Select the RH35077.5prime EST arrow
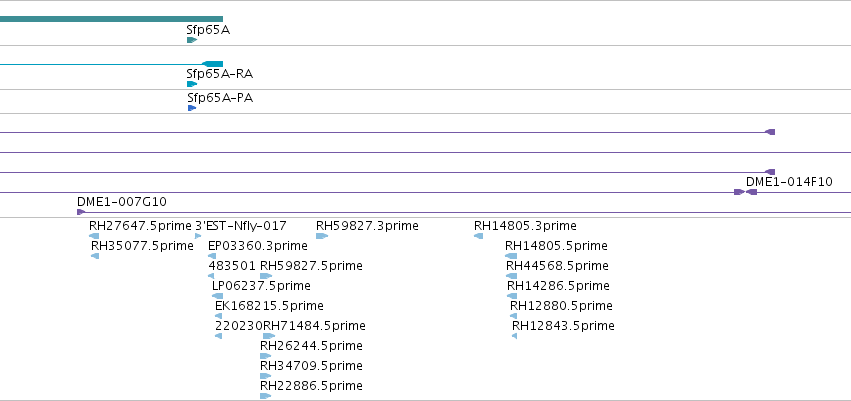 pyautogui.click(x=95, y=256)
